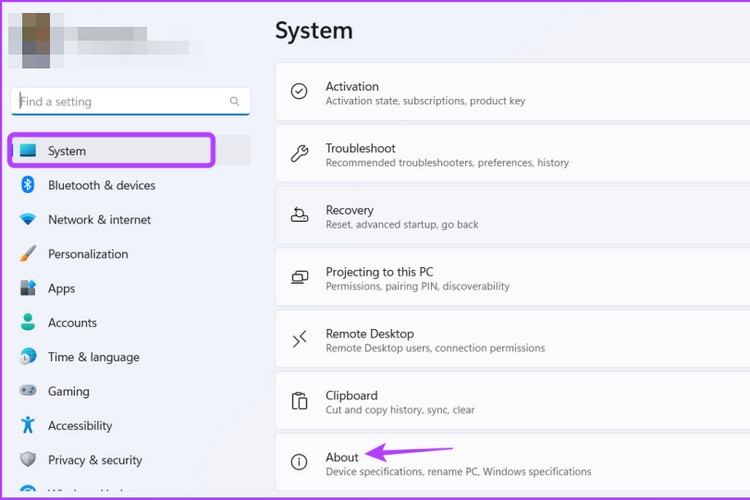Click the Remote Desktop arrows icon
The height and width of the screenshot is (500, 750).
[x=299, y=339]
